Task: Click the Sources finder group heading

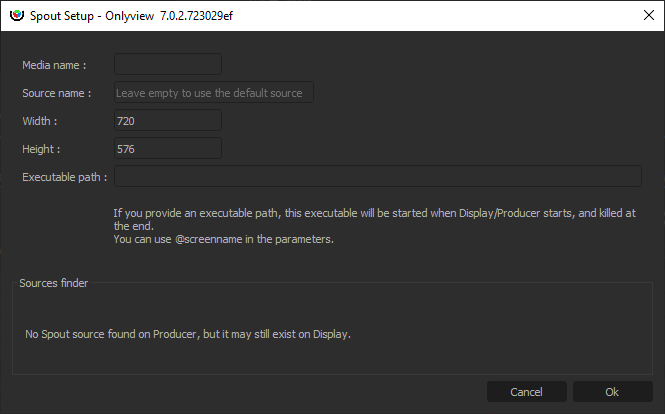Action: (54, 283)
